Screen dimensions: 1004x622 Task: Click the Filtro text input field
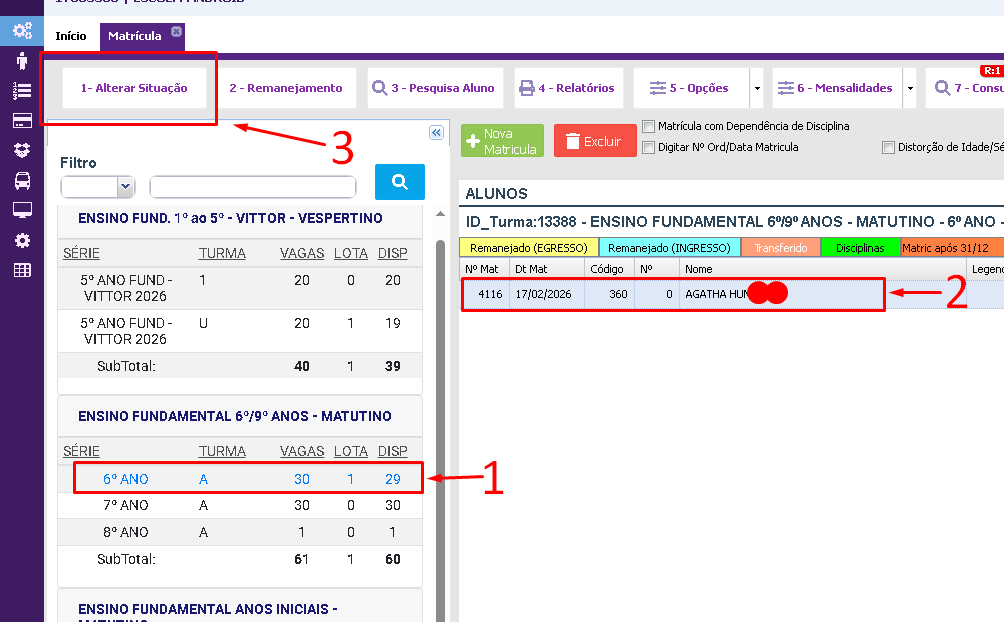(x=253, y=187)
